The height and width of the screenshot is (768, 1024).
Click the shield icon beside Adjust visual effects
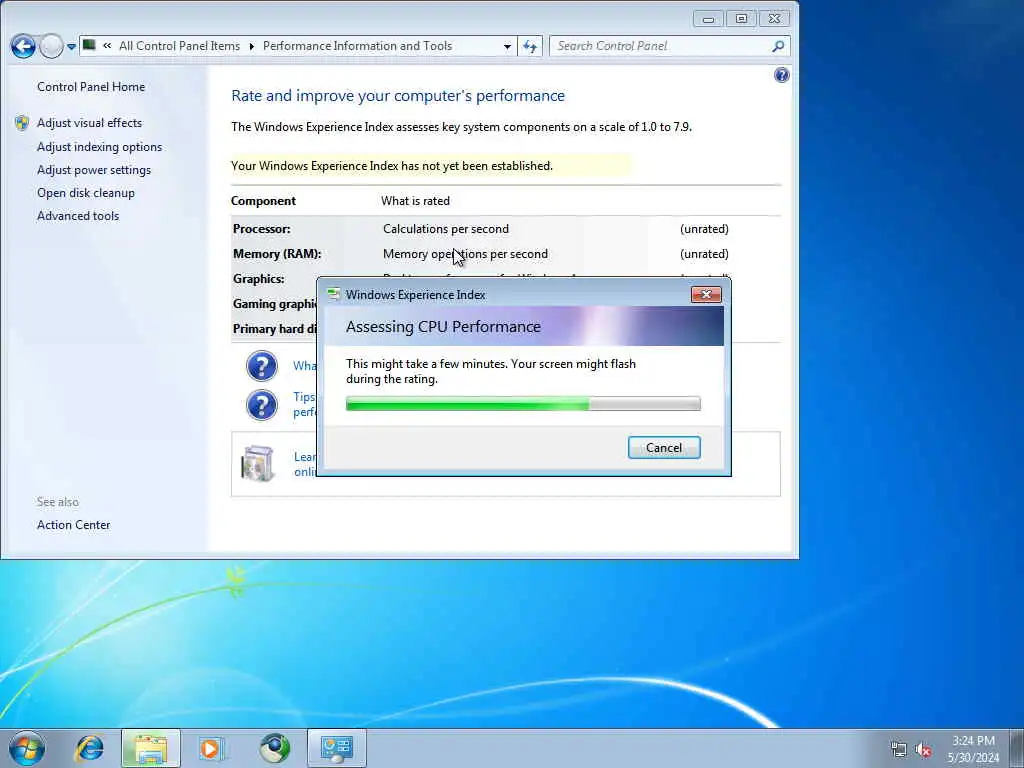coord(22,123)
